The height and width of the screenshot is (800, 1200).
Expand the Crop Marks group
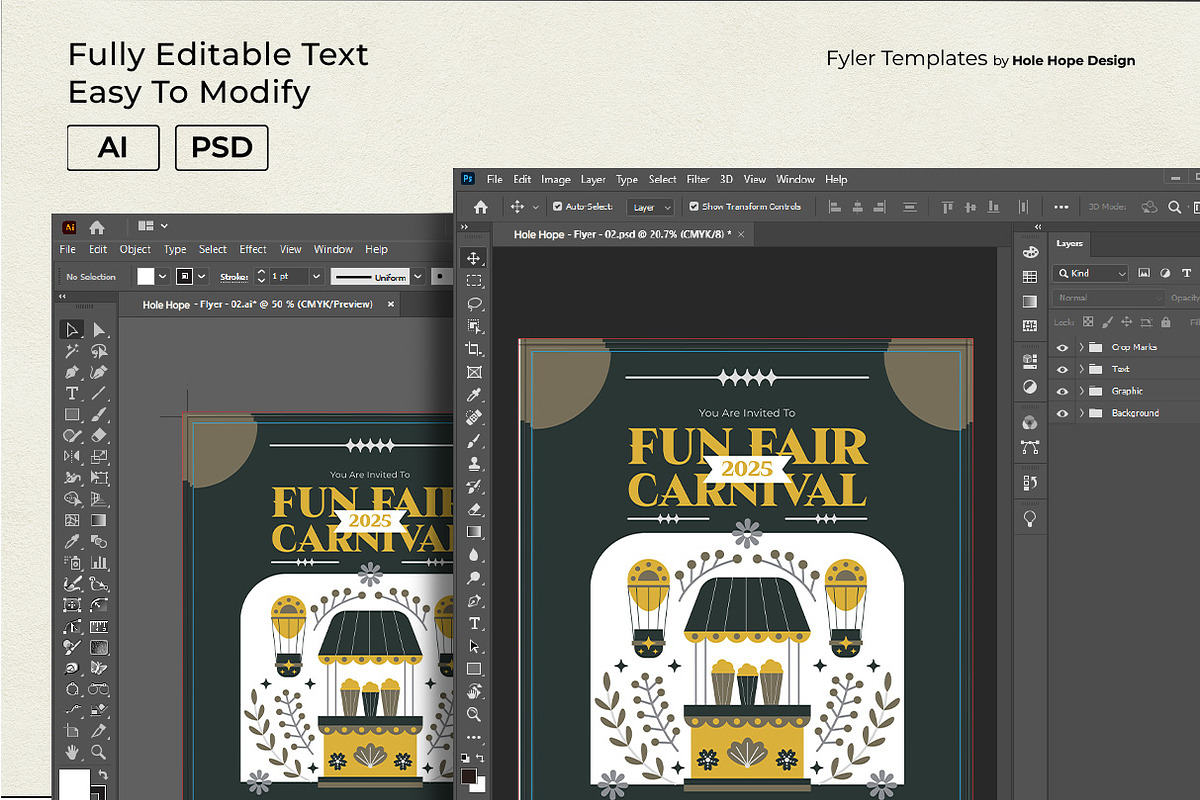point(1081,347)
